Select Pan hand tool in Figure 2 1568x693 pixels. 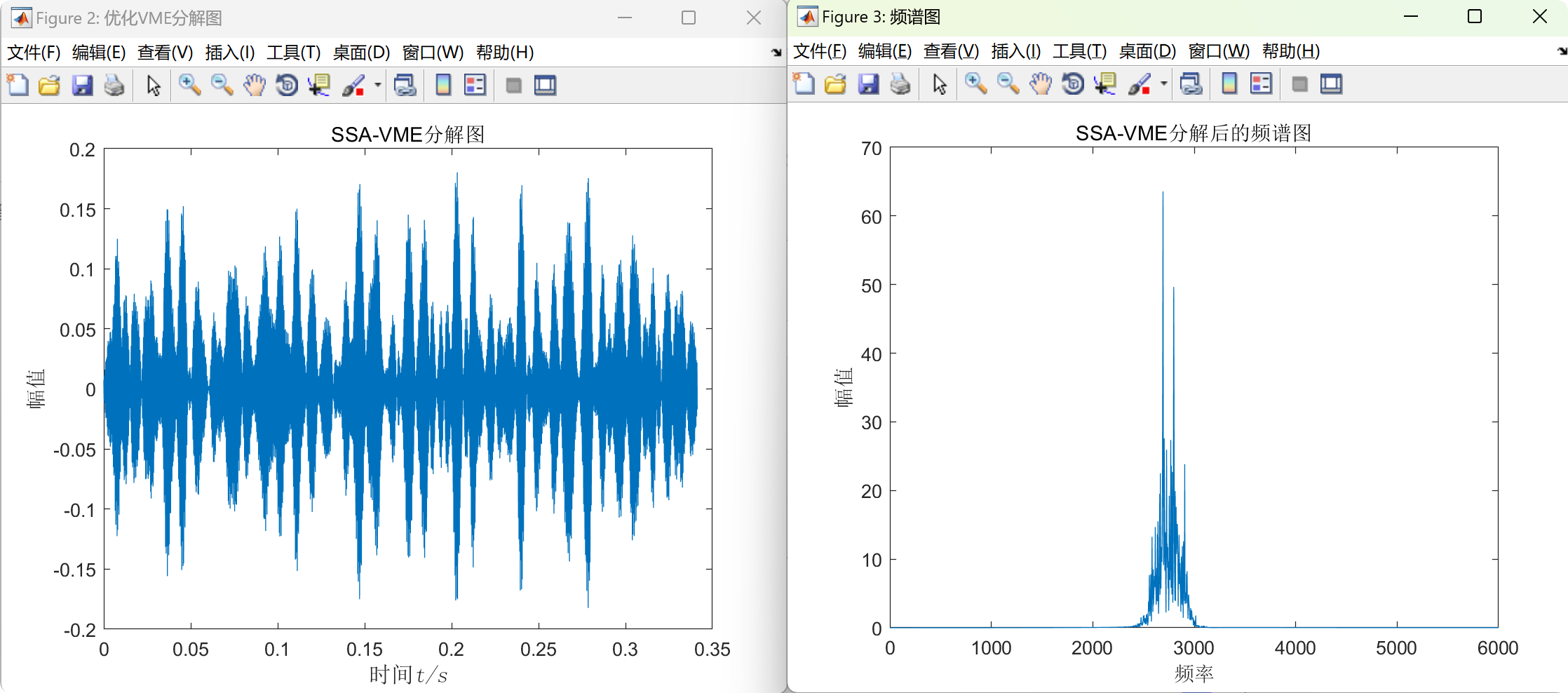(x=255, y=85)
